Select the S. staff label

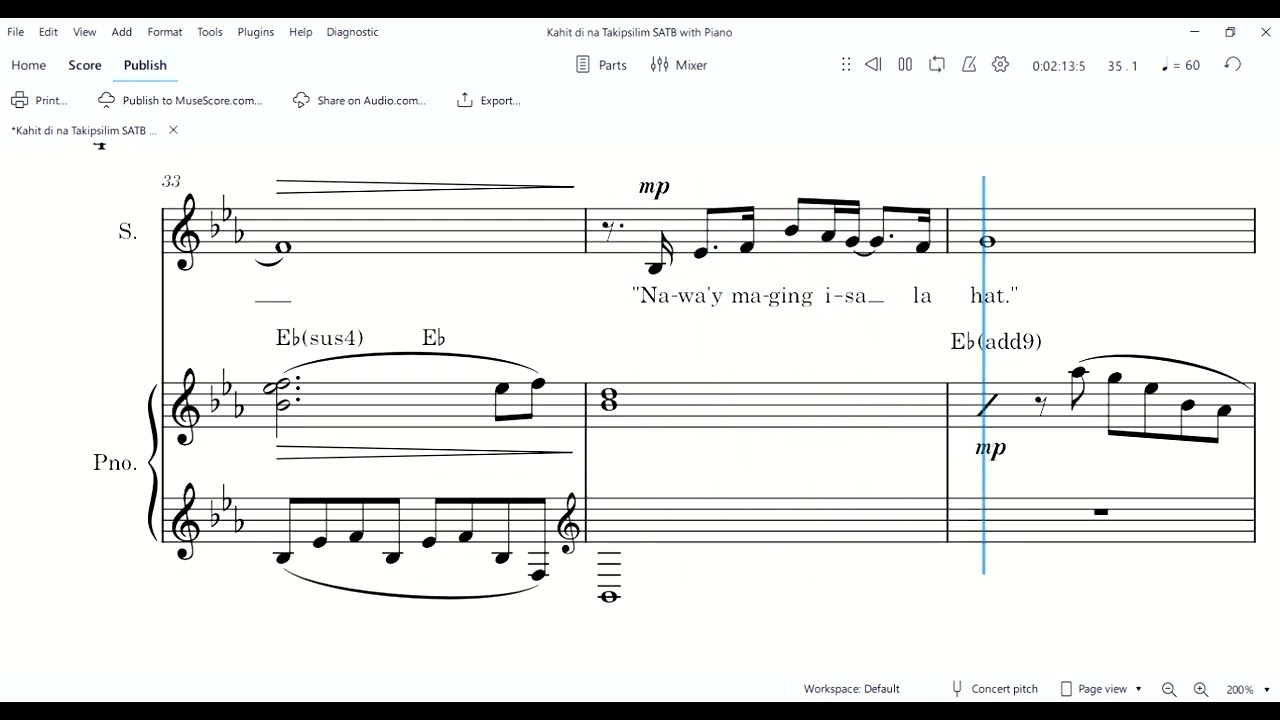pyautogui.click(x=128, y=231)
